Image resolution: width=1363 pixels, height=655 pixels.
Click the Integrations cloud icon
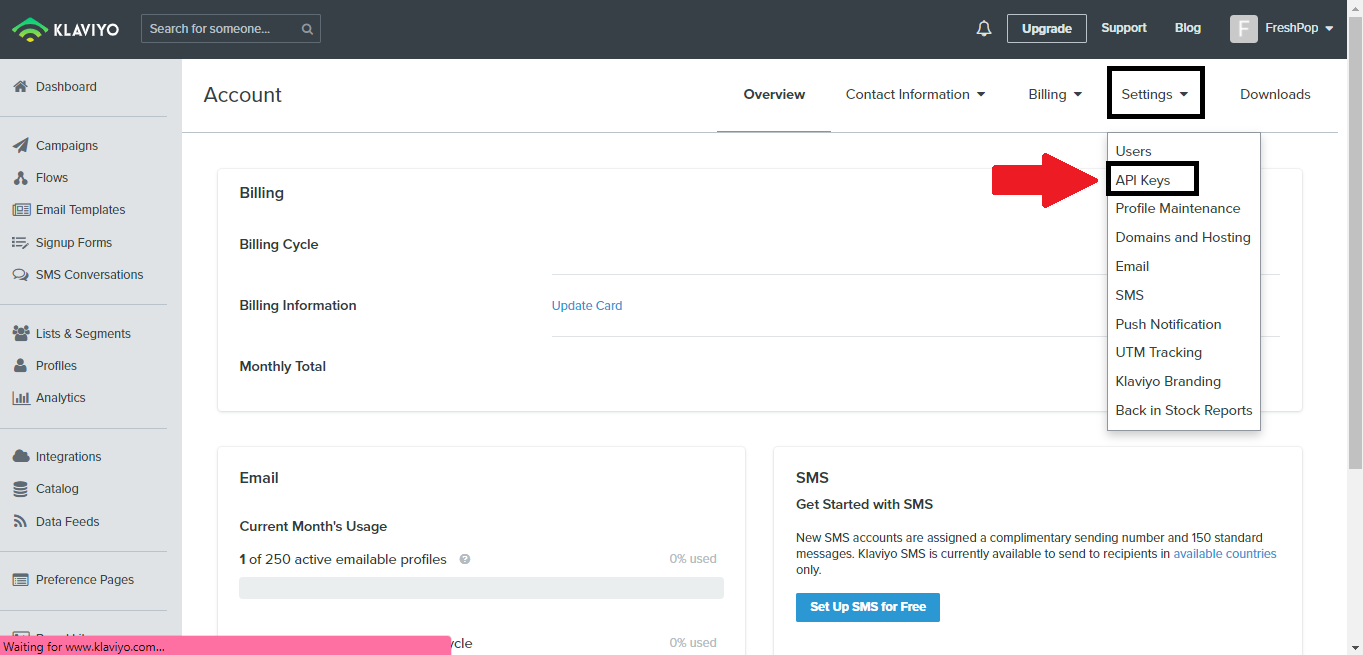[x=21, y=457]
